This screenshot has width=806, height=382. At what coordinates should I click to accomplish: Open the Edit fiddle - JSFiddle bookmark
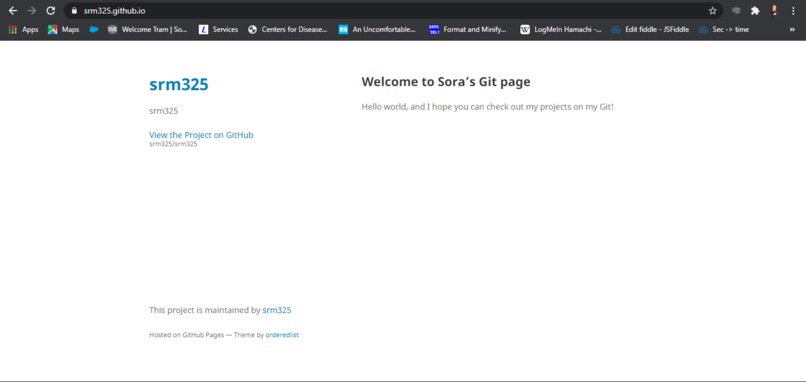tap(650, 29)
